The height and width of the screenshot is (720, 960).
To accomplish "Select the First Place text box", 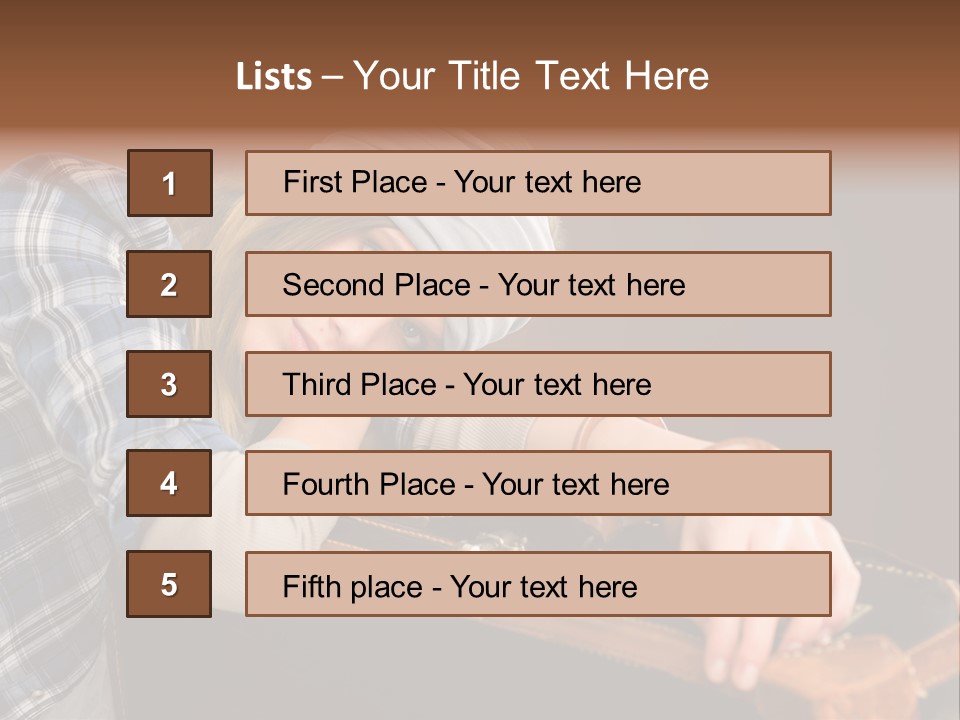I will 538,182.
